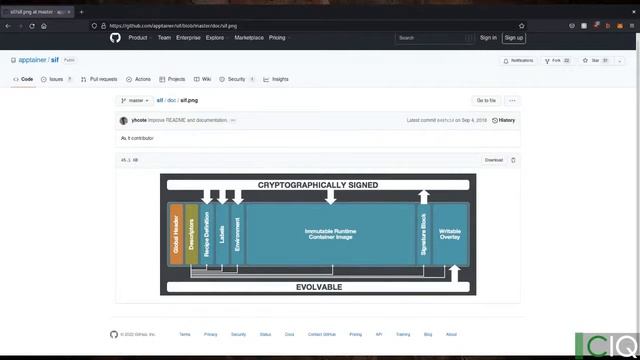The image size is (640, 360).
Task: Open Privacy footer link
Action: (x=211, y=334)
